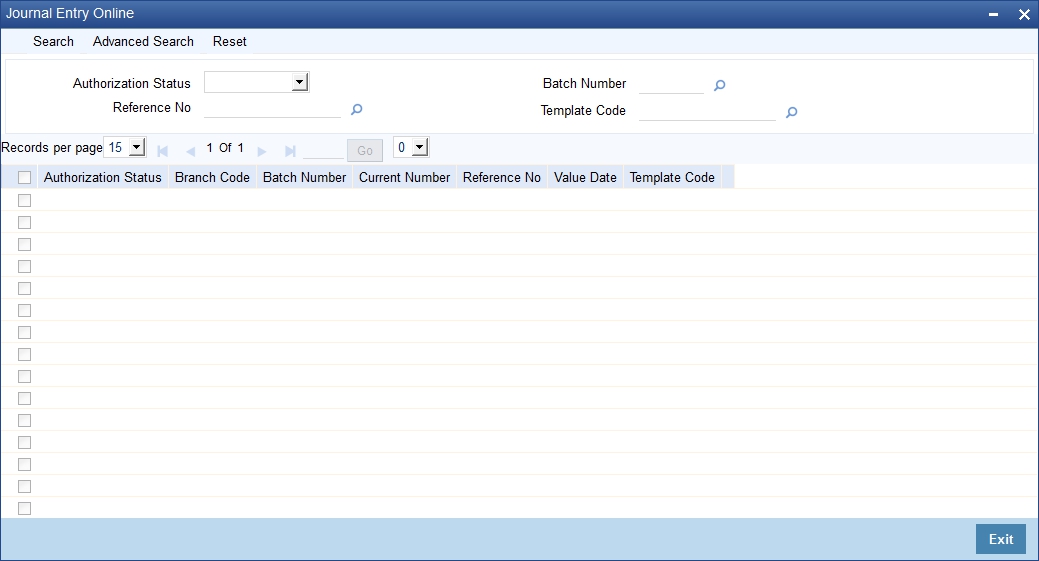Open Advanced Search
This screenshot has height=561, width=1039.
[x=143, y=41]
